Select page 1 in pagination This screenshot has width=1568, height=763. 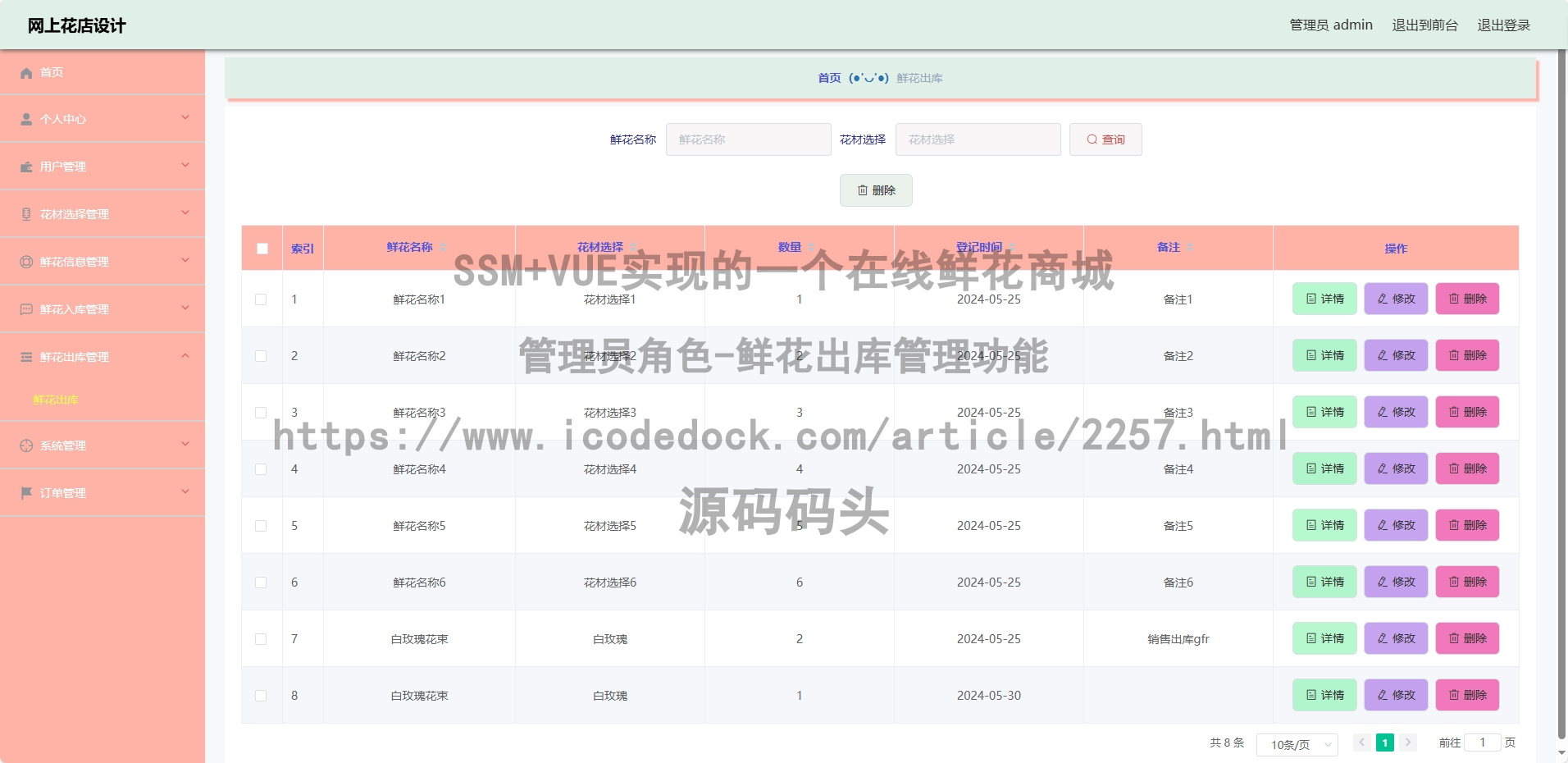1385,742
